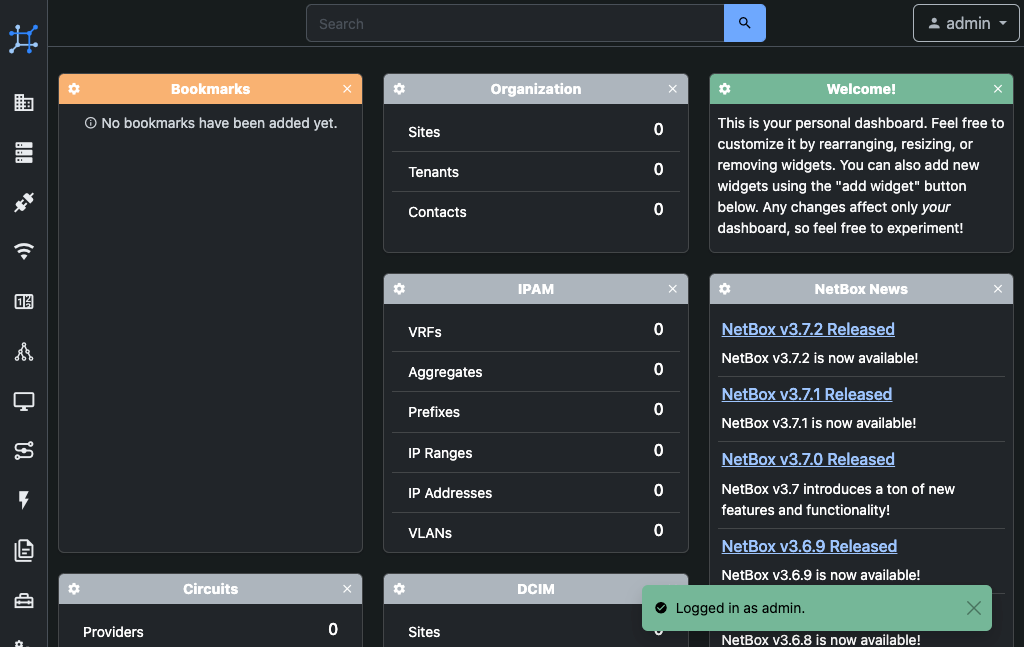Open VRFs in the IPAM widget

tap(536, 332)
